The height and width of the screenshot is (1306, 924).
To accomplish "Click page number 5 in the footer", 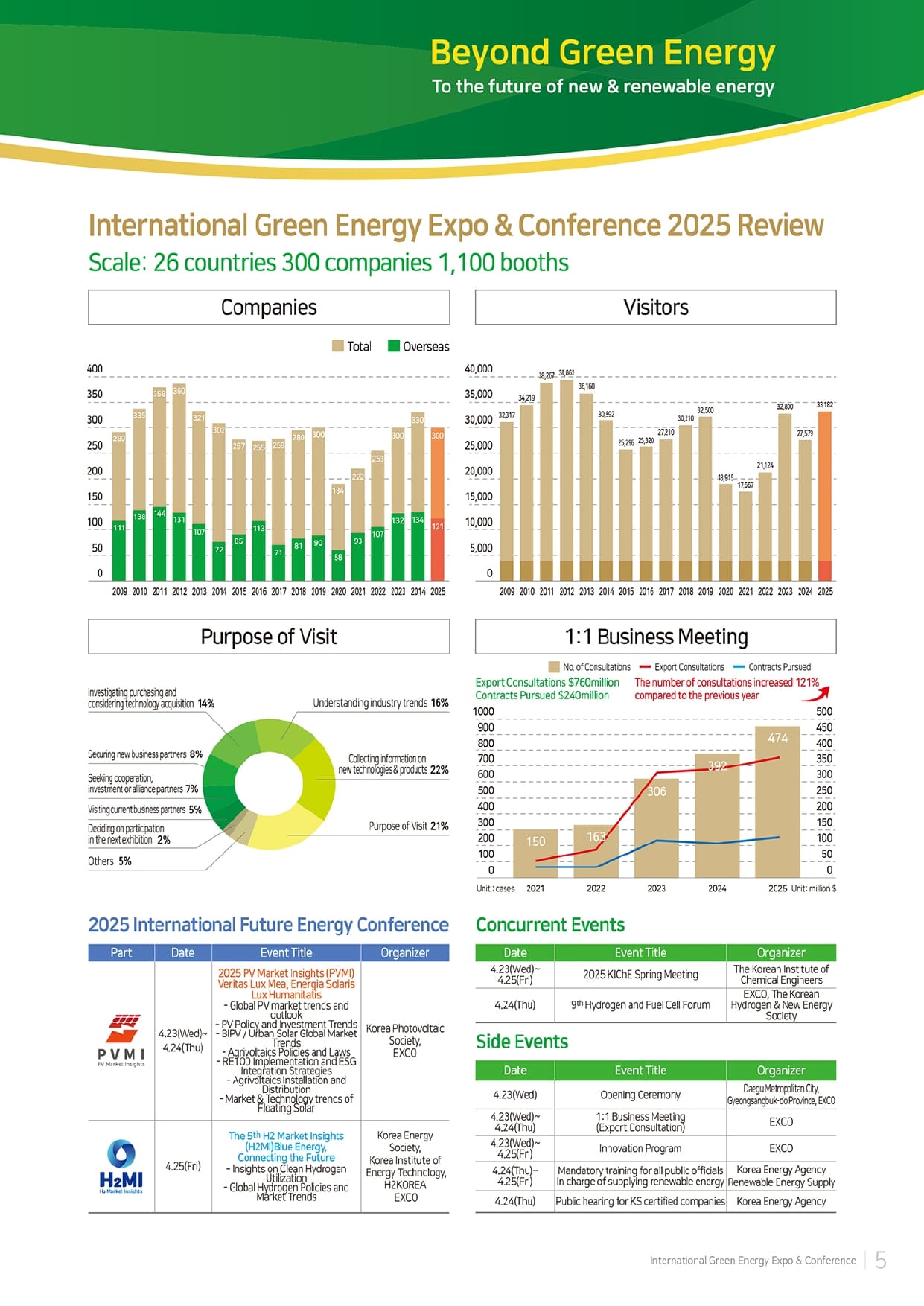I will pyautogui.click(x=880, y=1260).
